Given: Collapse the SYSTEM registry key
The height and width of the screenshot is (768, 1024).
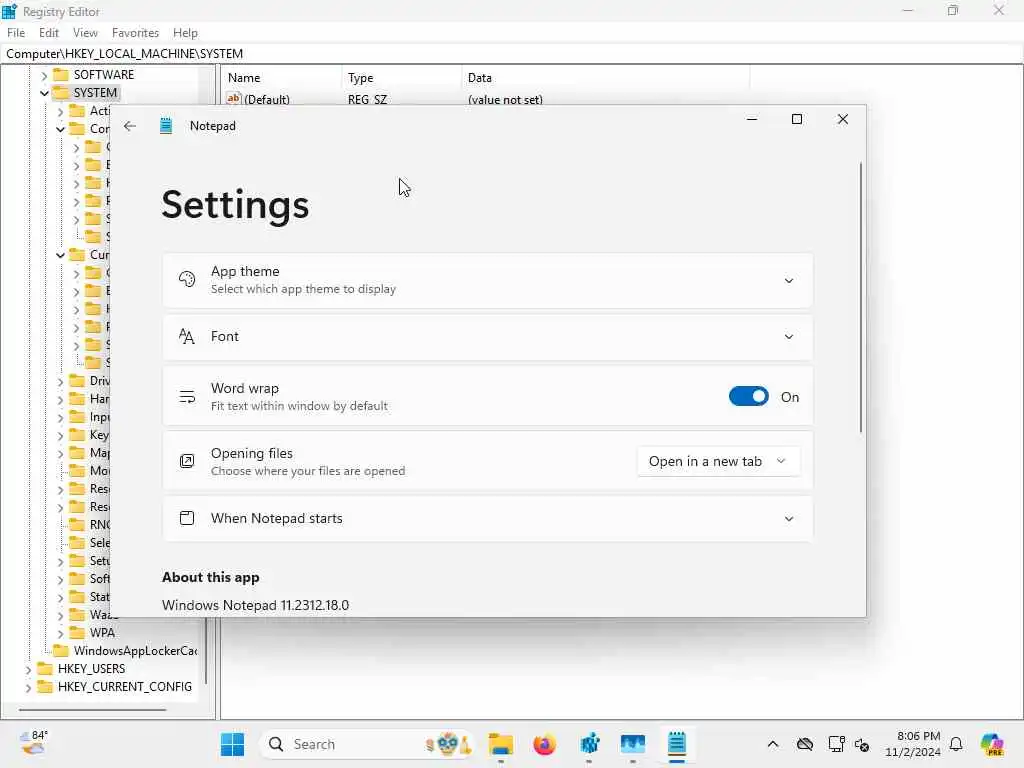Looking at the screenshot, I should [x=44, y=93].
